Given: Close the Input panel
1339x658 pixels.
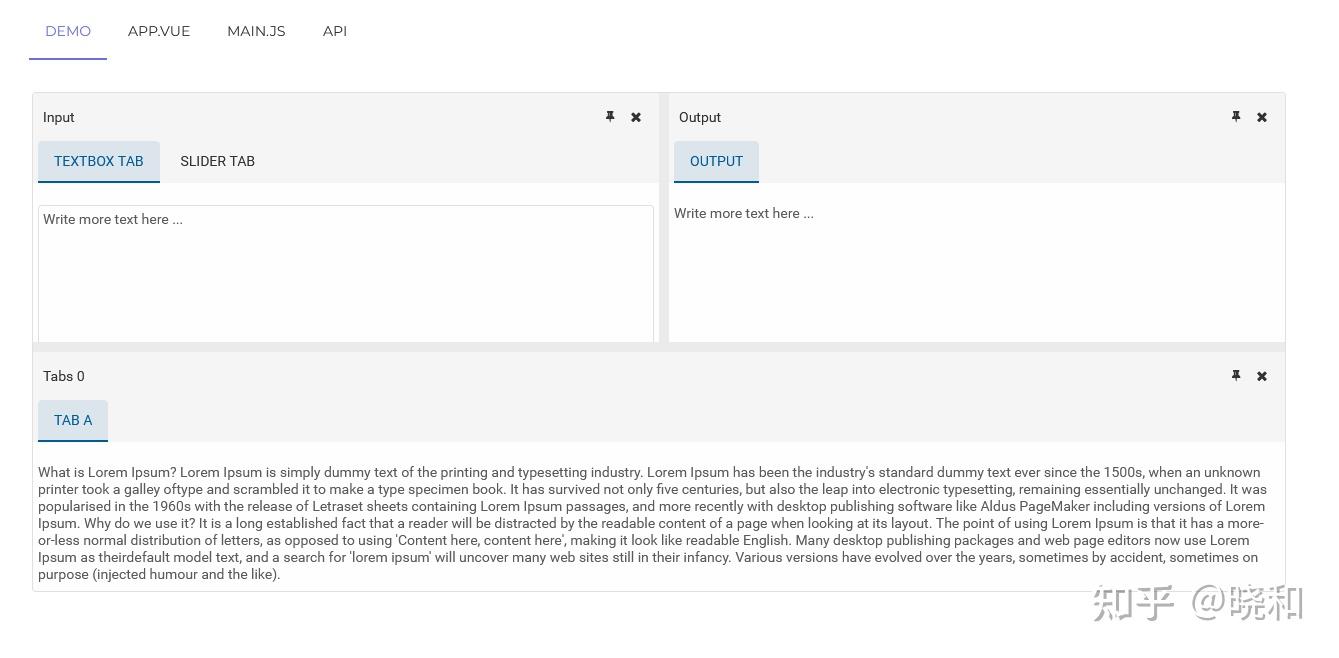Looking at the screenshot, I should pyautogui.click(x=636, y=117).
